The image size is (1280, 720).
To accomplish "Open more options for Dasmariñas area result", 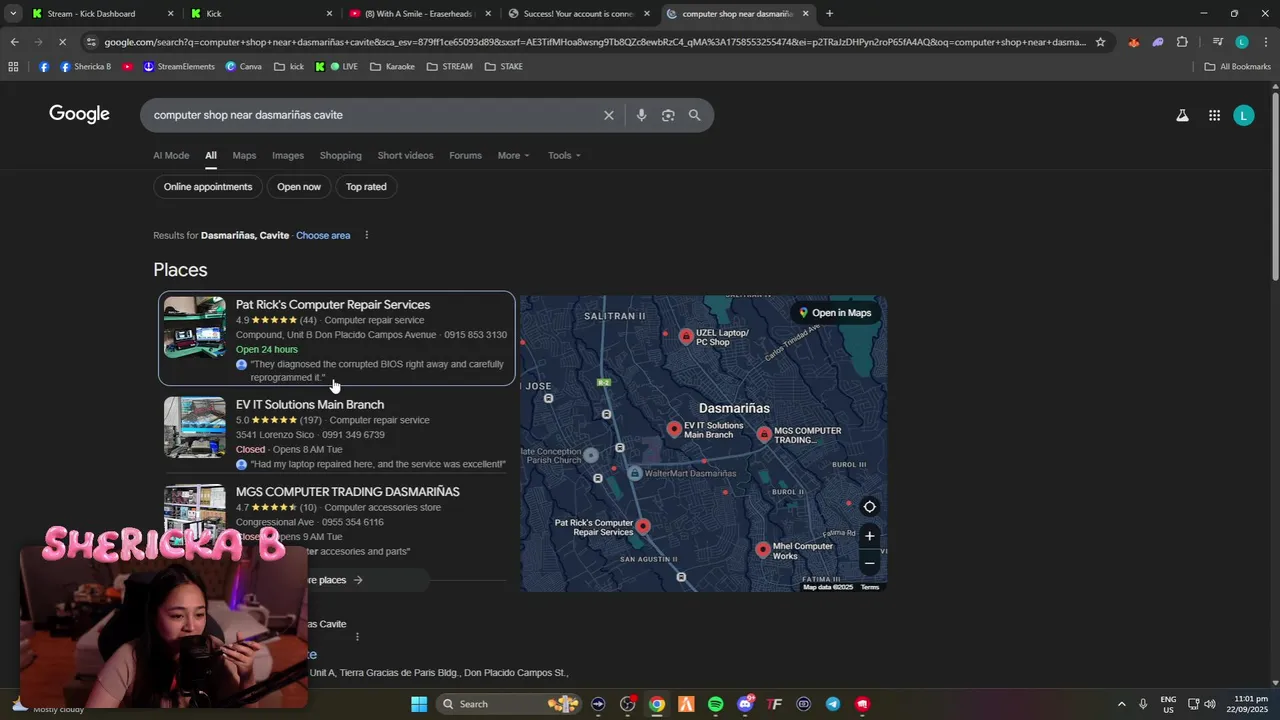I will coord(366,235).
